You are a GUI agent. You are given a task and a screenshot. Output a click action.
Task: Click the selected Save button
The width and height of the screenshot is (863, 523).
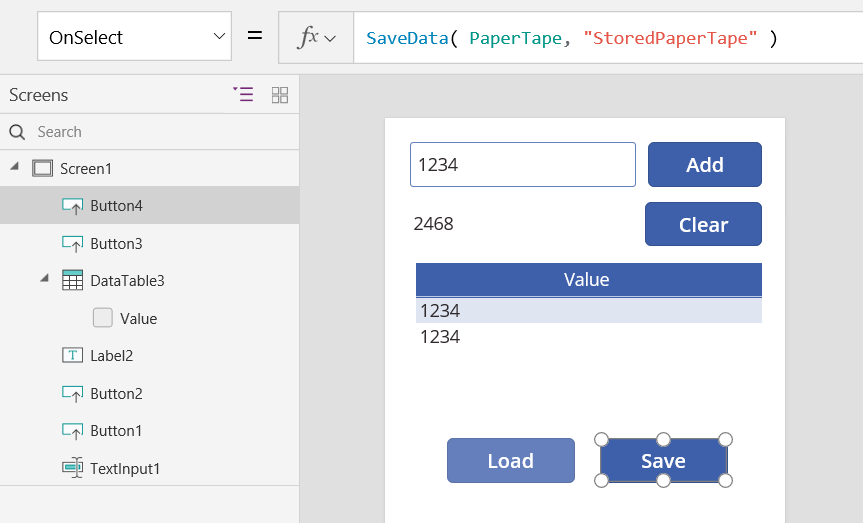(663, 460)
